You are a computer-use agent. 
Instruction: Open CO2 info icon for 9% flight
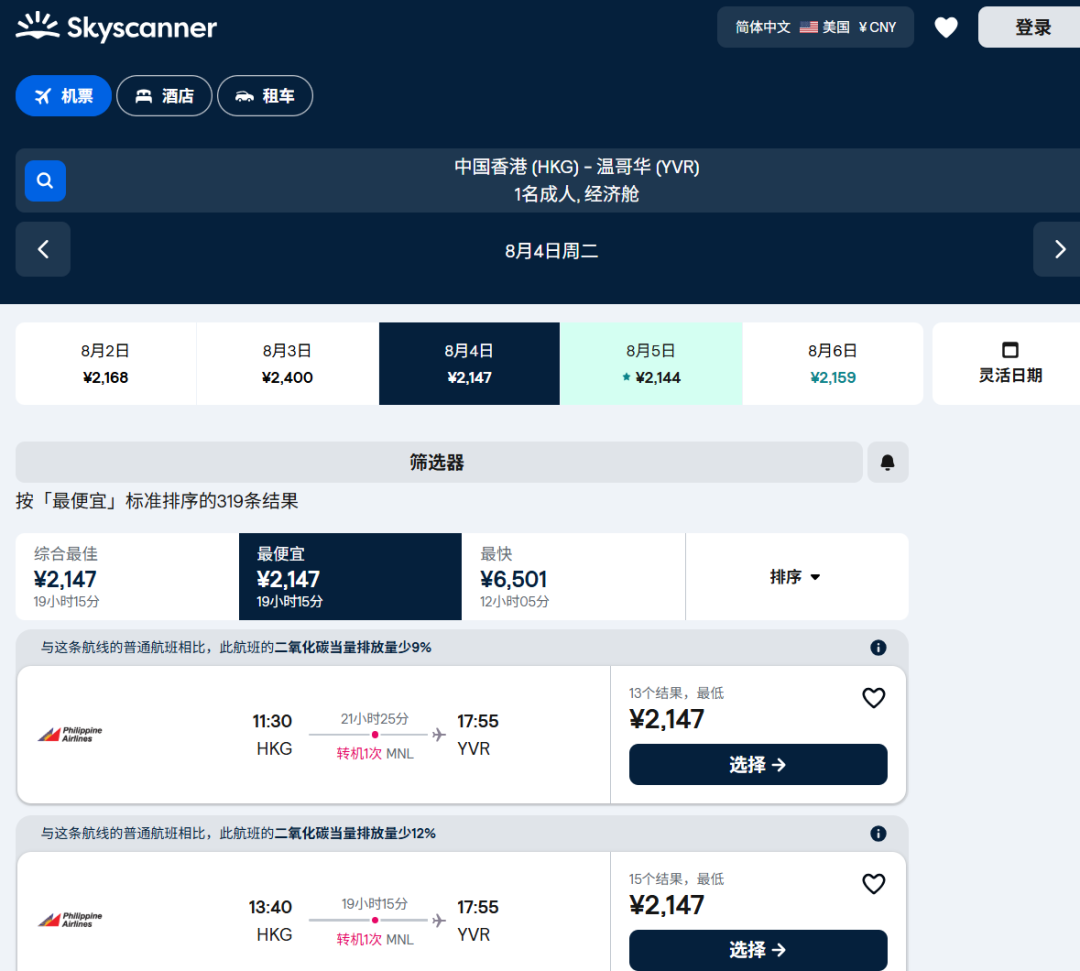point(878,648)
